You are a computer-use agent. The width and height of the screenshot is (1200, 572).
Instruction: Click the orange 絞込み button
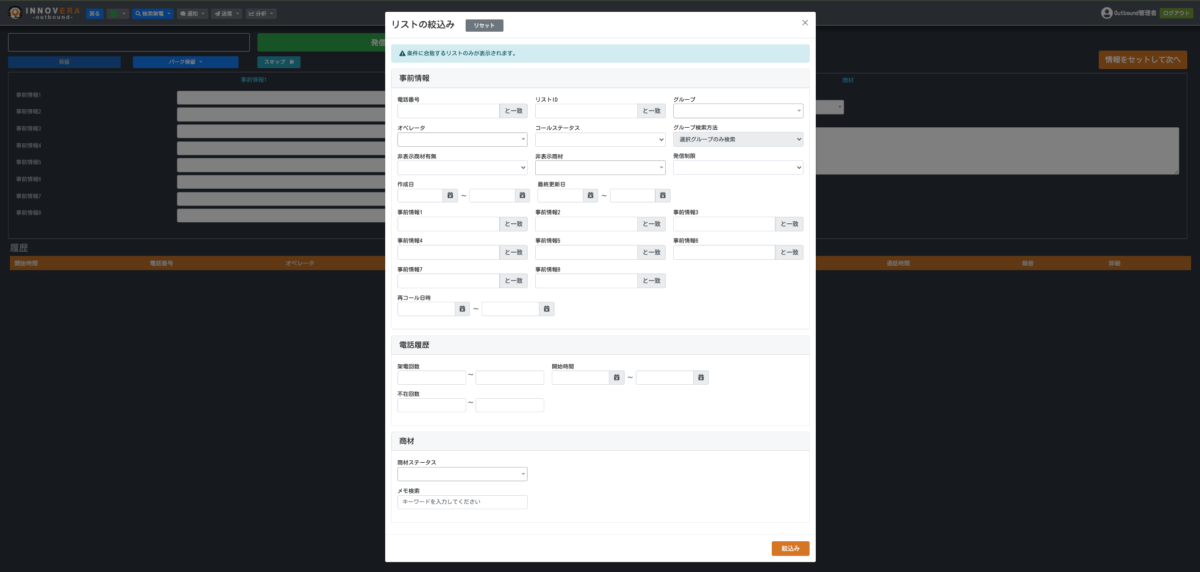(x=790, y=548)
